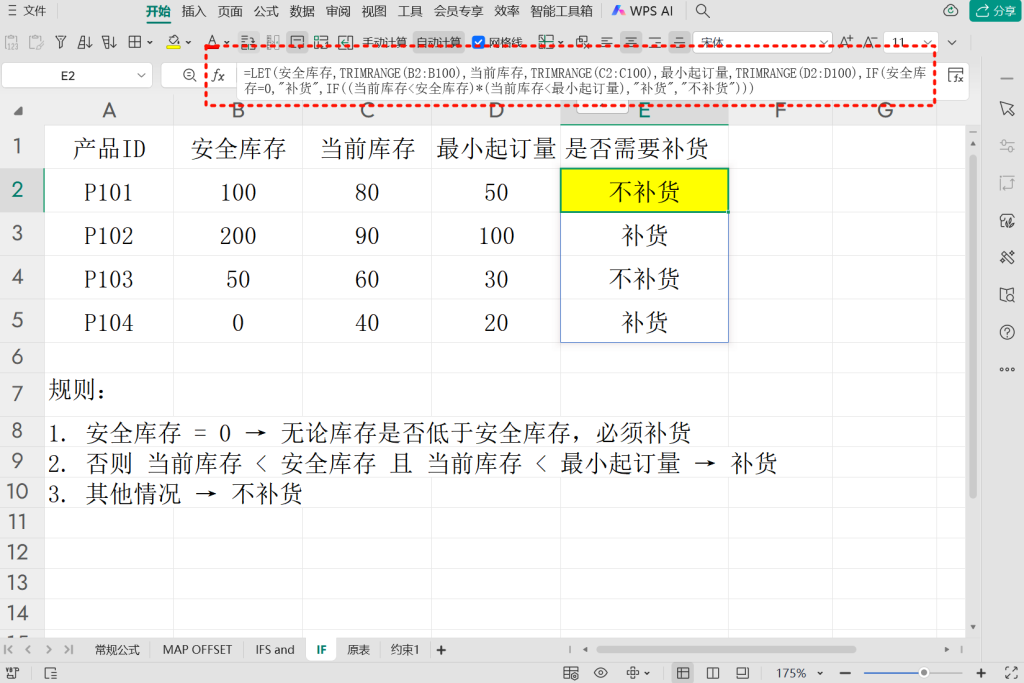Viewport: 1024px width, 683px height.
Task: Click the filter funnel icon
Action: pyautogui.click(x=61, y=42)
